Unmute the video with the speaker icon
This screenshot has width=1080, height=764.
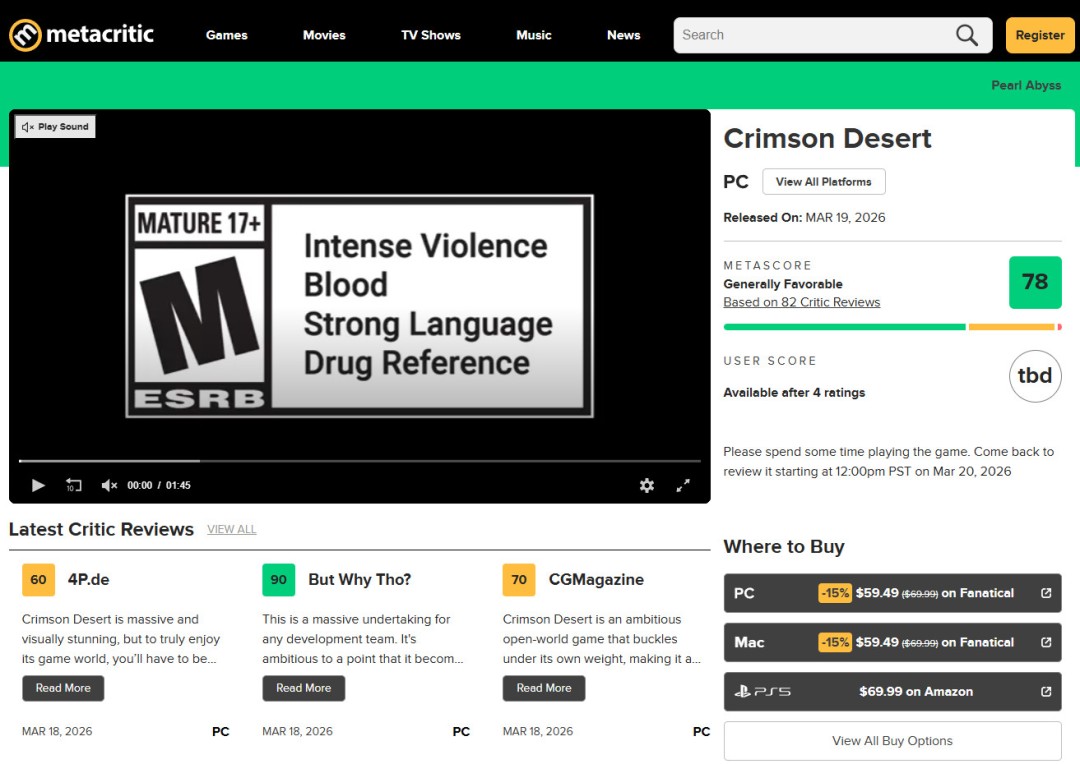(x=109, y=485)
